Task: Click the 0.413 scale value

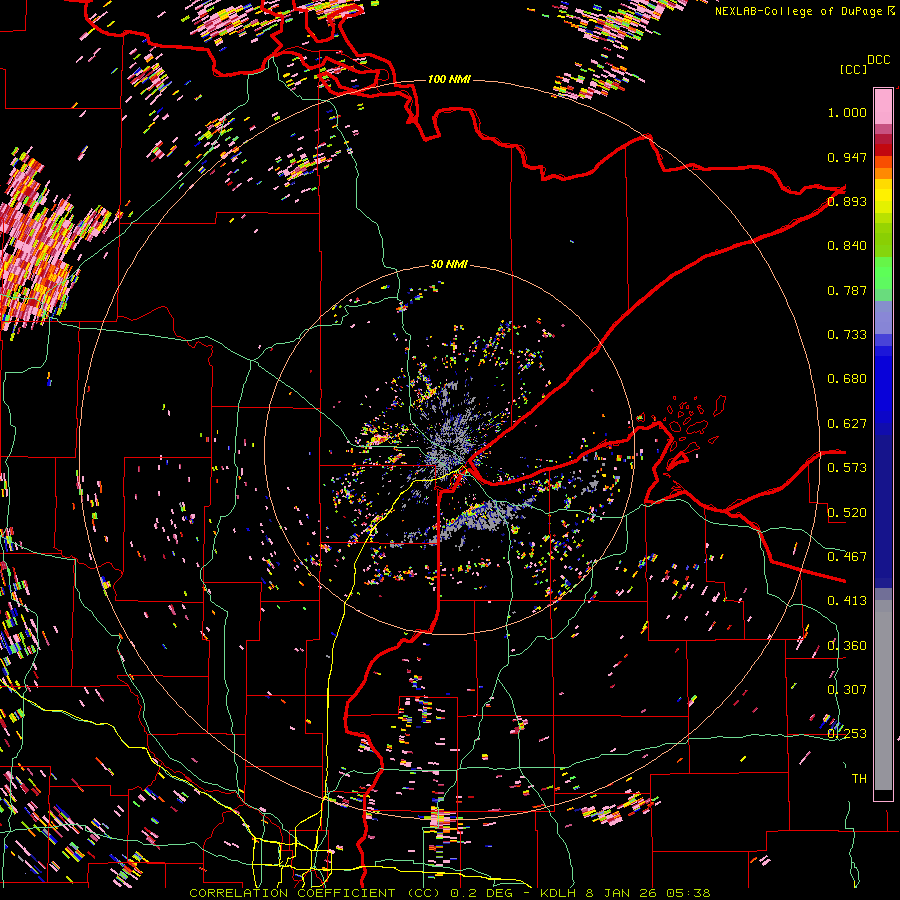Action: point(847,601)
